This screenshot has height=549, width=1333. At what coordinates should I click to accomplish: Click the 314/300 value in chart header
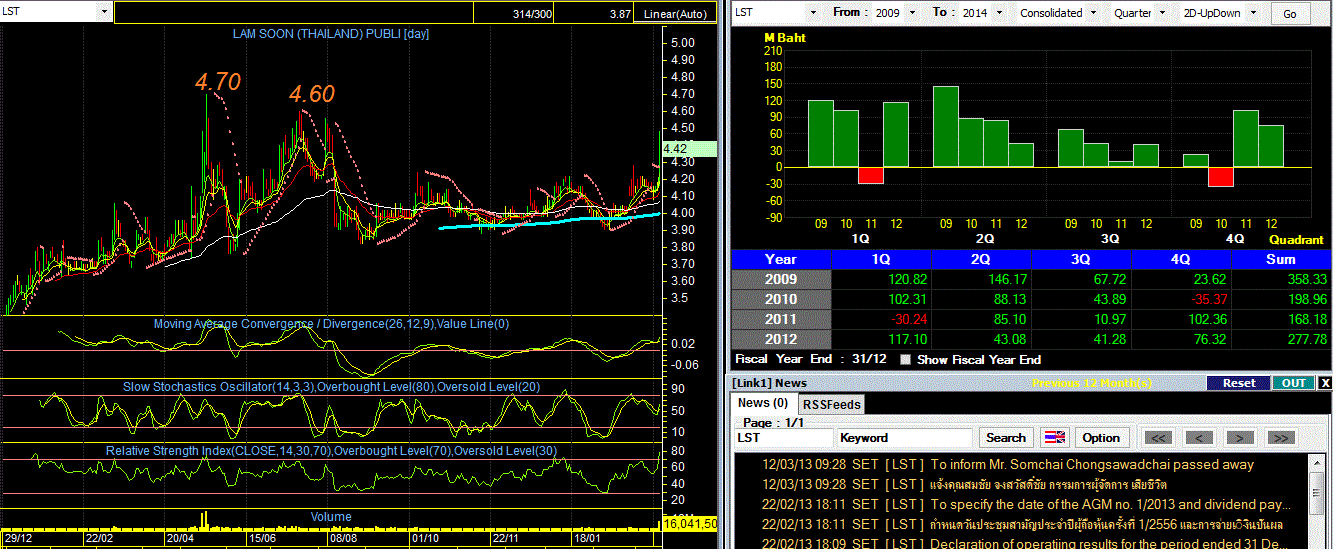[x=531, y=14]
